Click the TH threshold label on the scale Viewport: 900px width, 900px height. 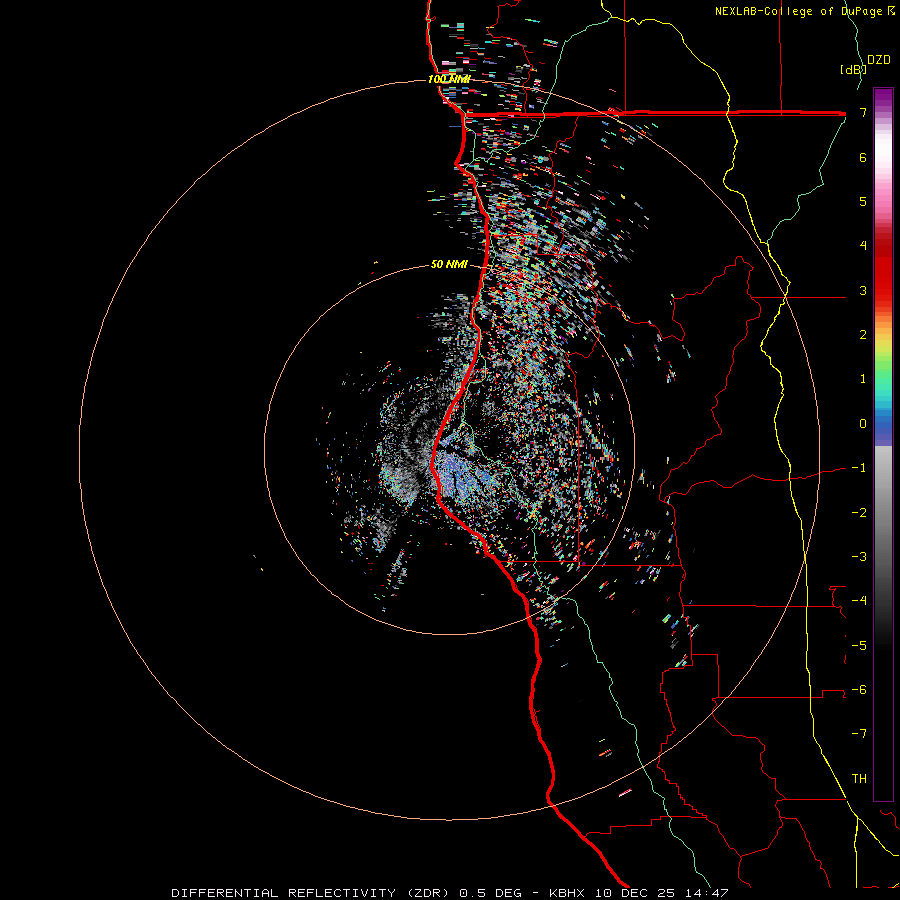[859, 778]
